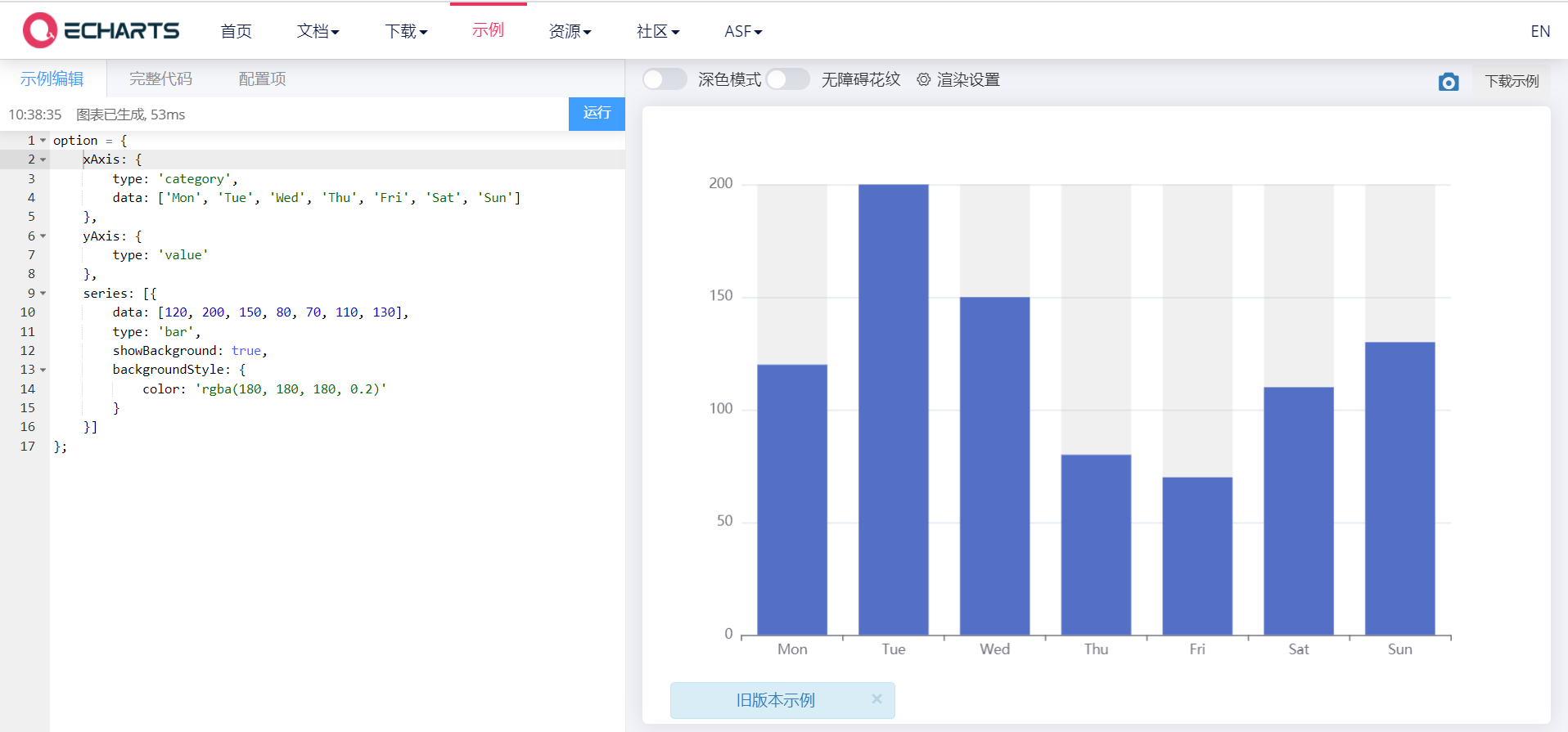Click the 下载示例 button
The image size is (1568, 732).
pyautogui.click(x=1512, y=81)
